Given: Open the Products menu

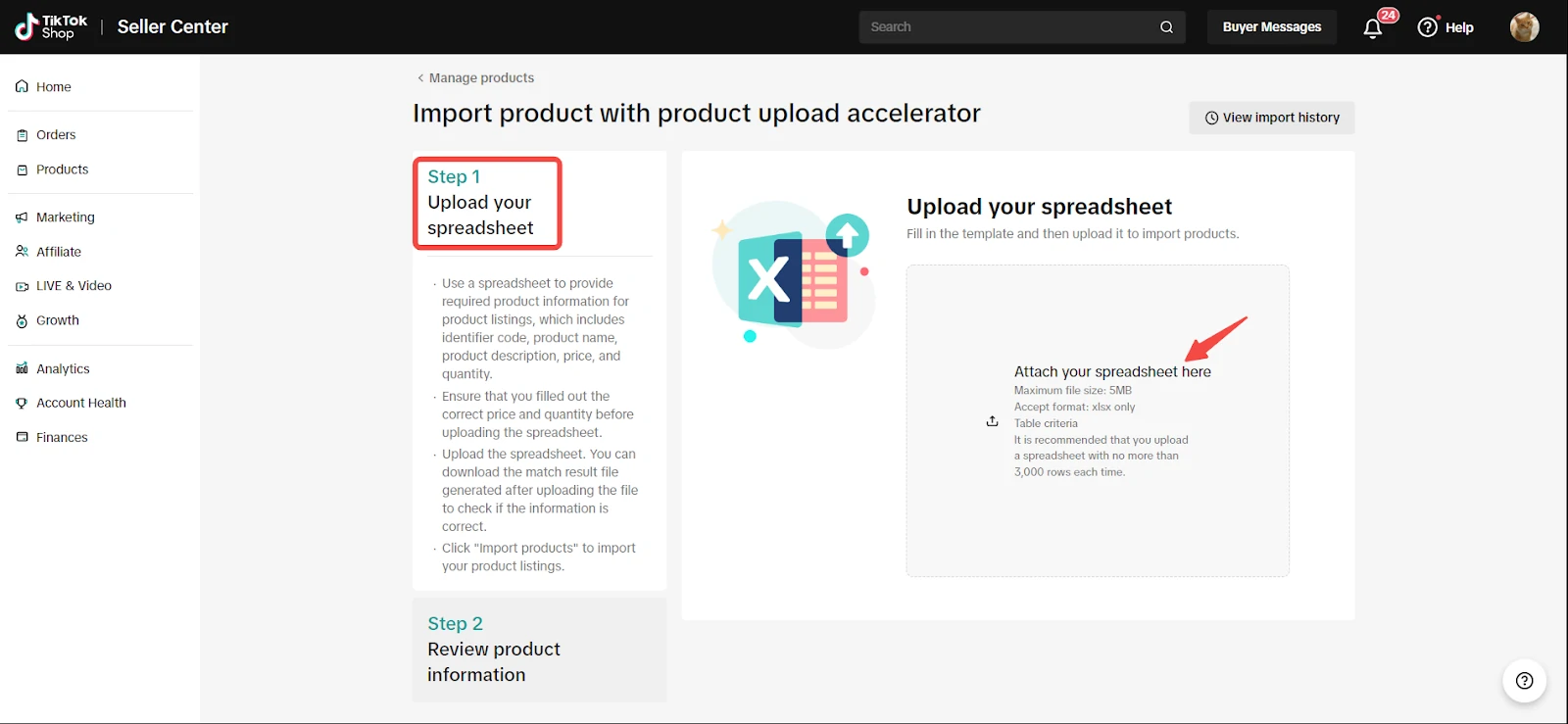Looking at the screenshot, I should [x=62, y=169].
